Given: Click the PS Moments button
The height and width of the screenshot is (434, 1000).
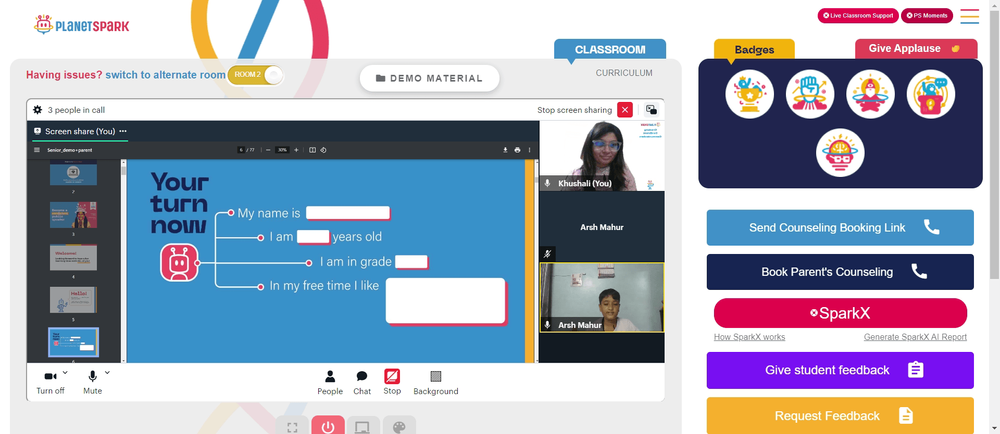Looking at the screenshot, I should [x=927, y=15].
